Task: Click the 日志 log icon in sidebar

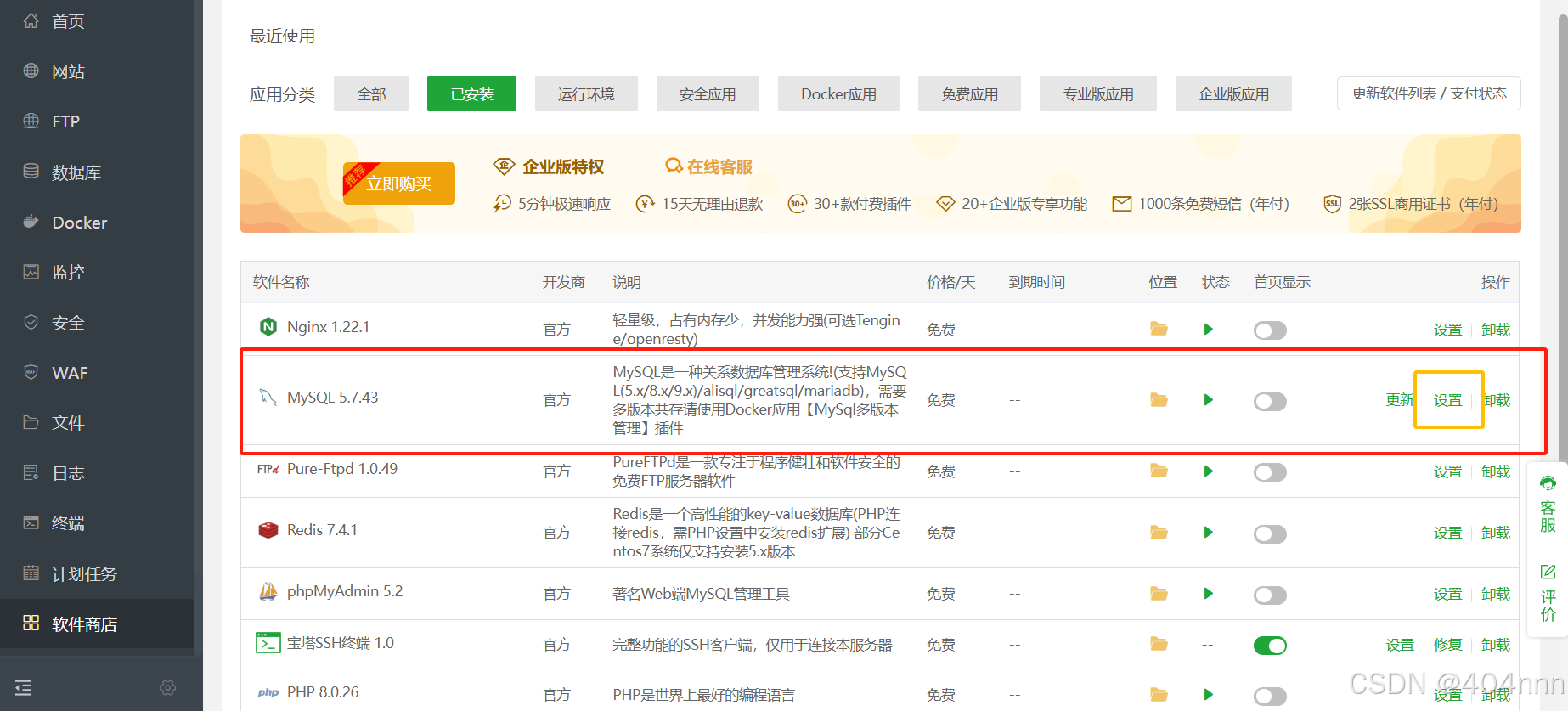Action: [x=31, y=472]
